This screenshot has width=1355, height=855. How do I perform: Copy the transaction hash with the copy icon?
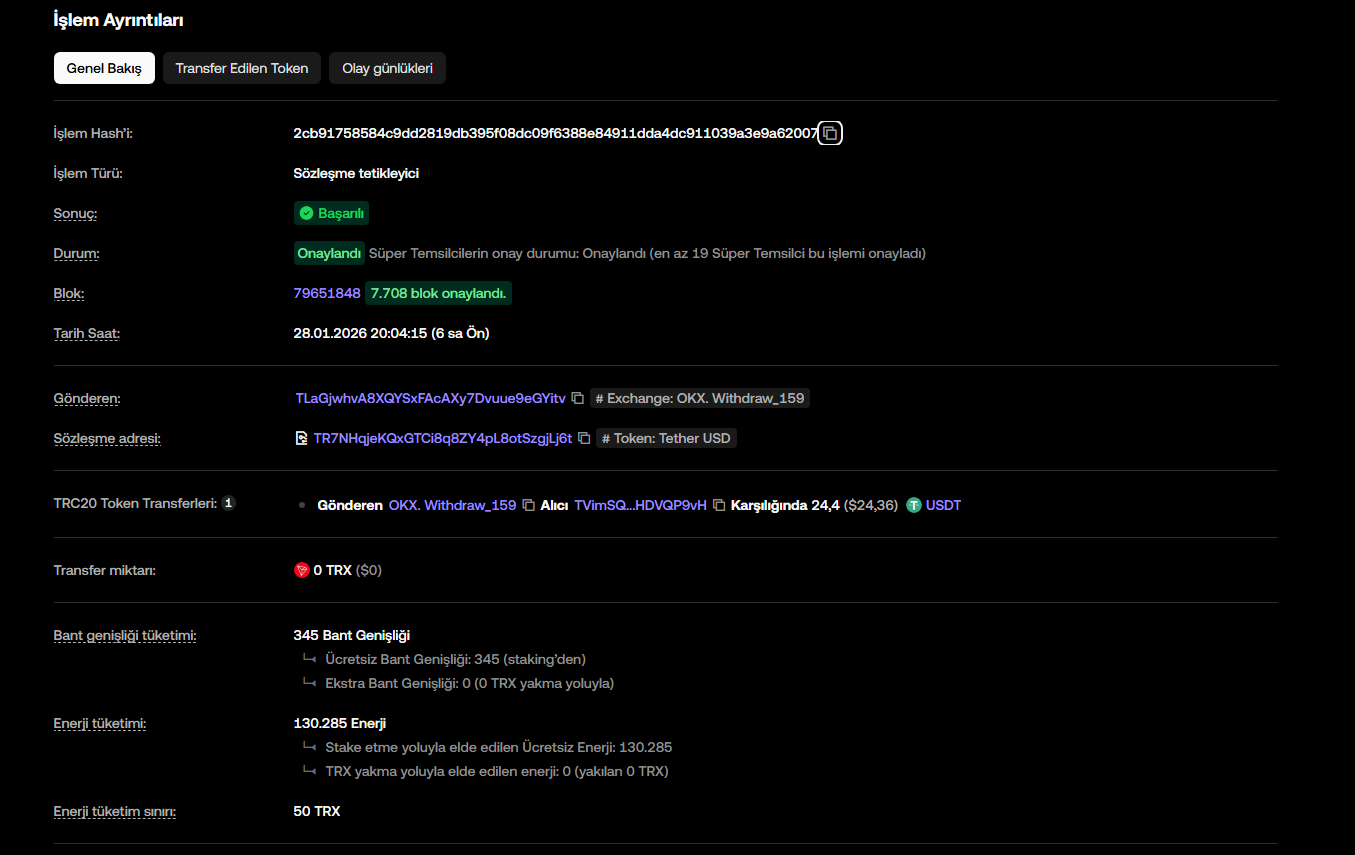pos(830,133)
